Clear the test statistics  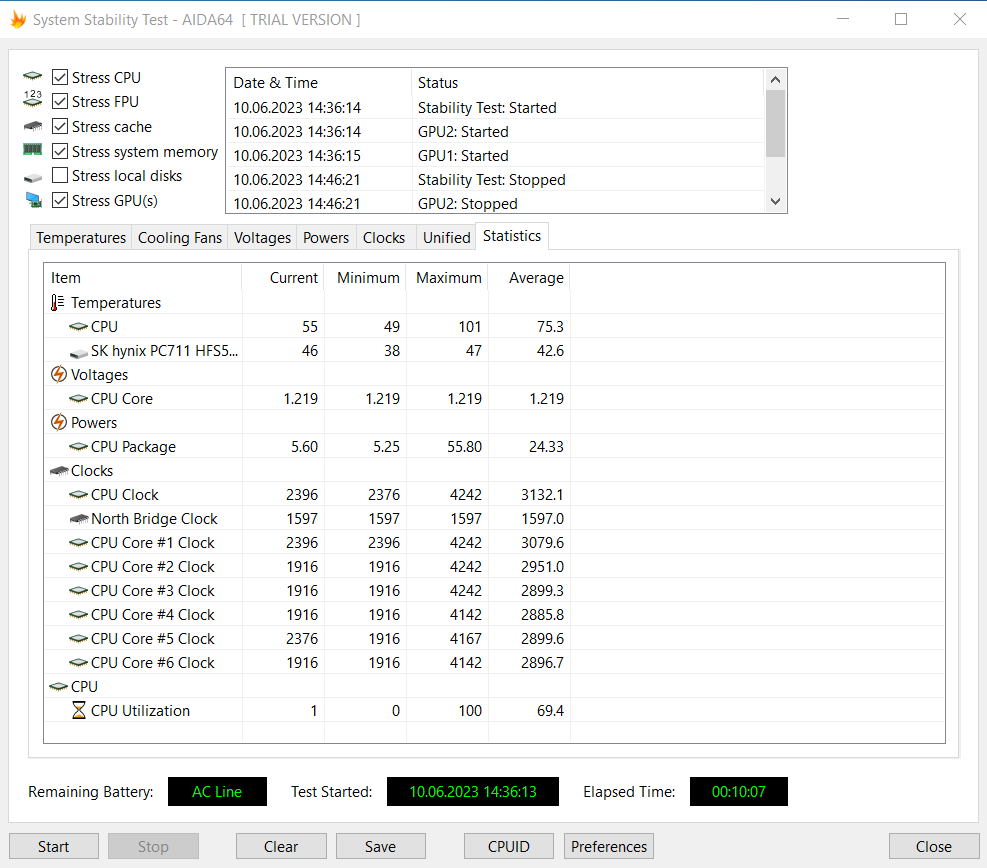coord(281,847)
